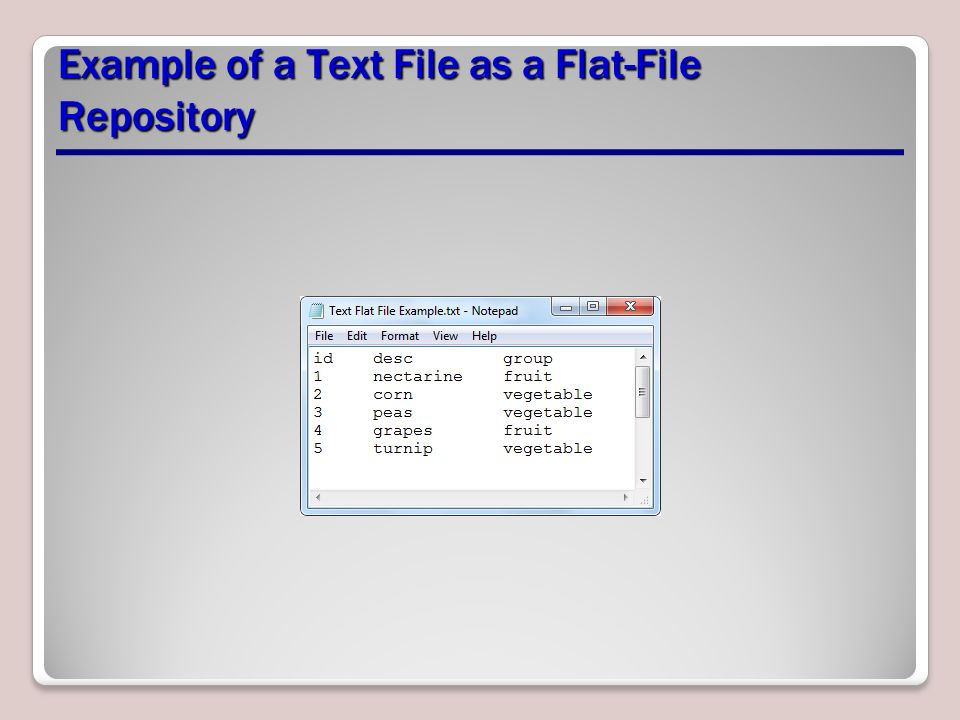
Task: Click 'fruit' in the nectarine row
Action: pos(528,377)
